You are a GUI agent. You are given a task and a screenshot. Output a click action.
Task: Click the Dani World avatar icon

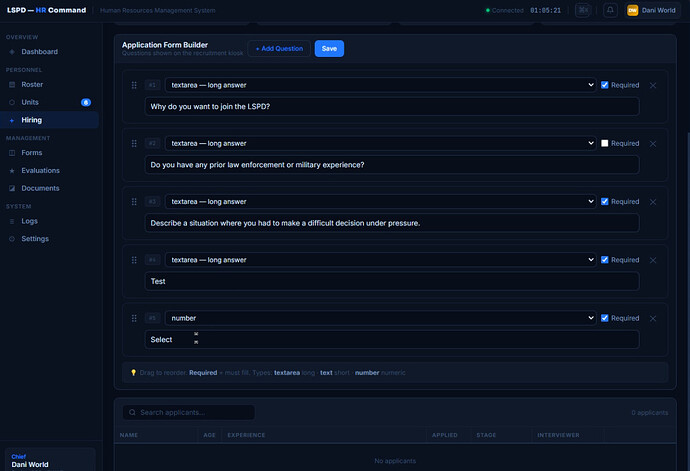tap(632, 10)
